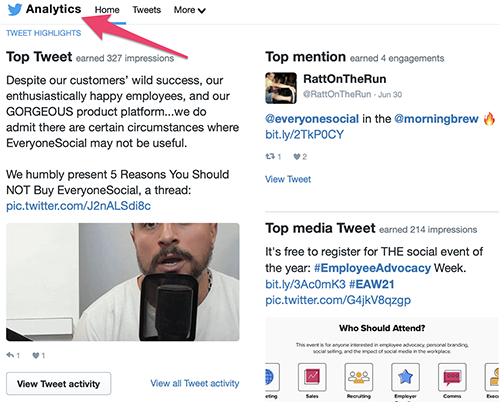Click the retweet icon on top mention
Viewport: 500px width, 402px height.
[x=270, y=156]
